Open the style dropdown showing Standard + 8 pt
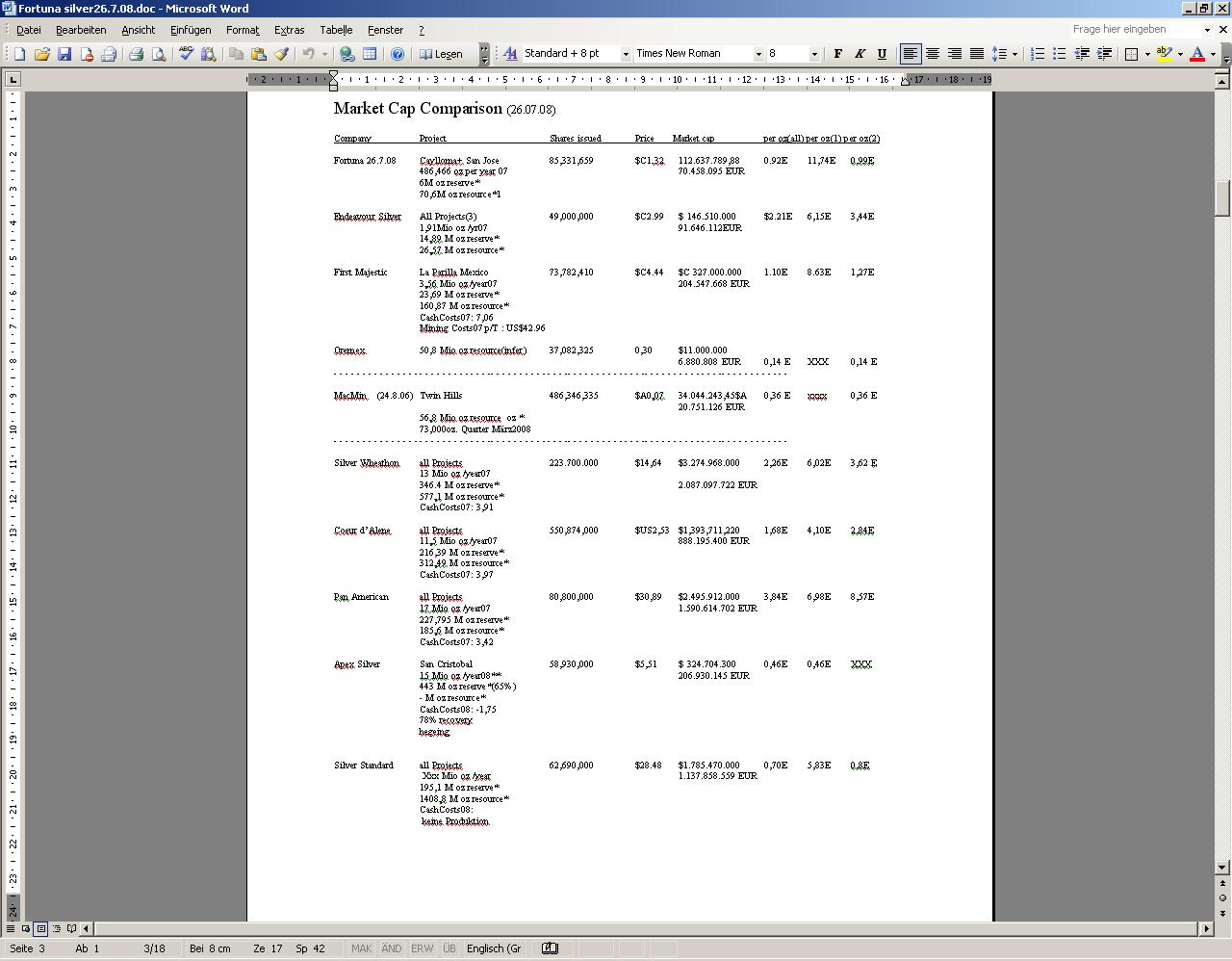Screen dimensions: 1232x961 click(x=625, y=54)
